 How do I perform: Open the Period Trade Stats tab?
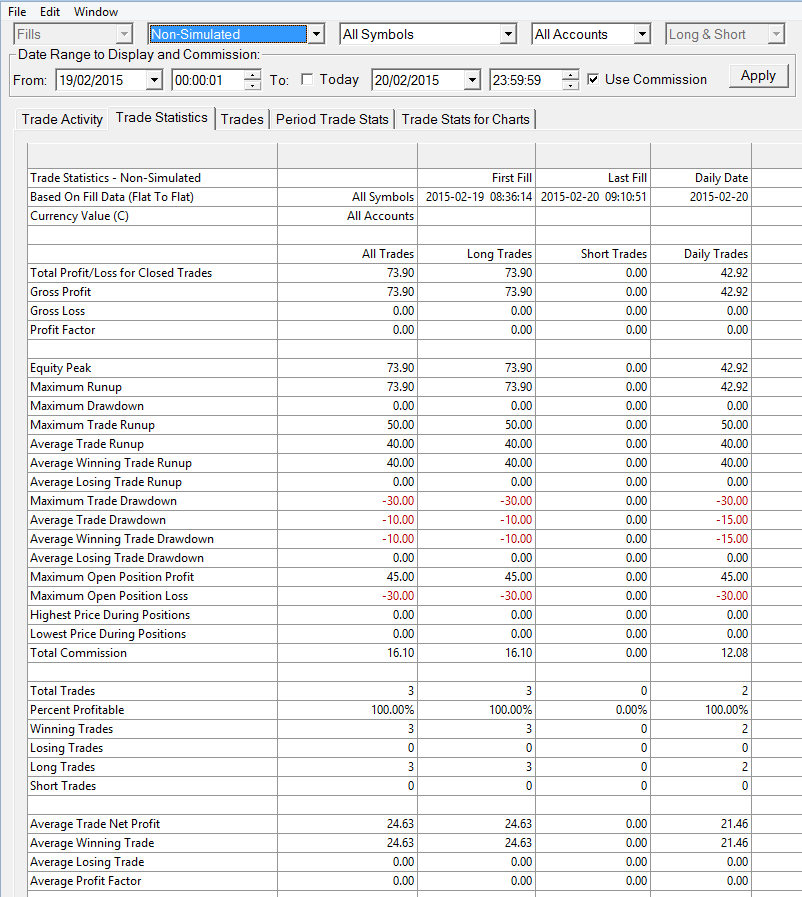click(332, 119)
